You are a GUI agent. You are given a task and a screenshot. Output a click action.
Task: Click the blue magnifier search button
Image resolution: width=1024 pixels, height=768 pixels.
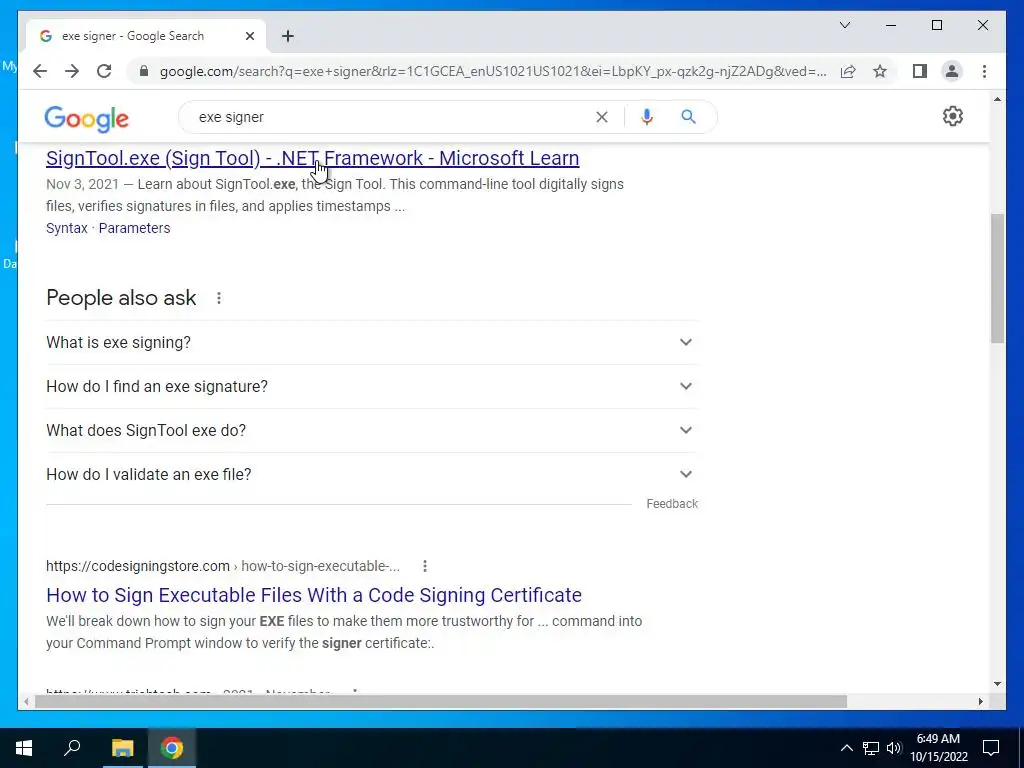688,117
